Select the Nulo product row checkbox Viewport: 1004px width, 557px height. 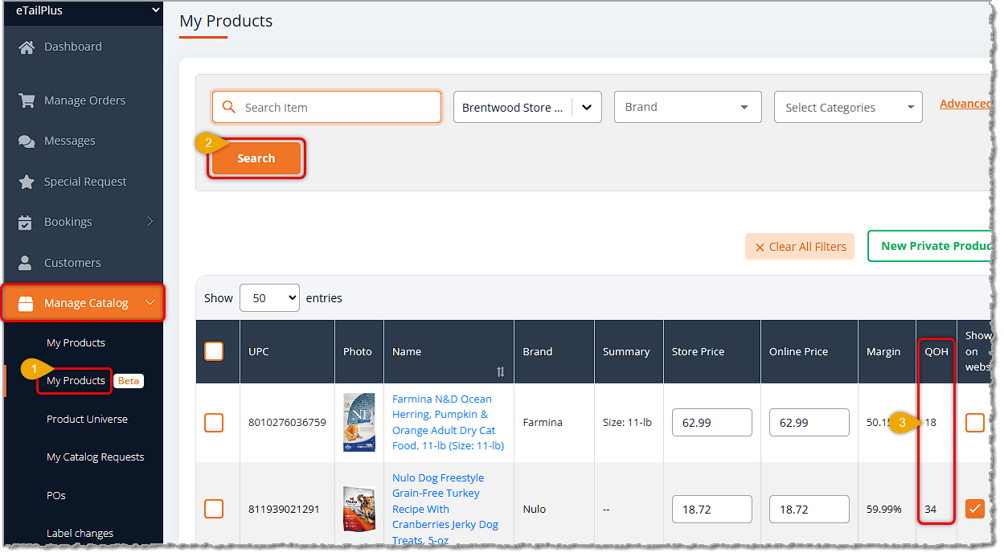coord(214,509)
